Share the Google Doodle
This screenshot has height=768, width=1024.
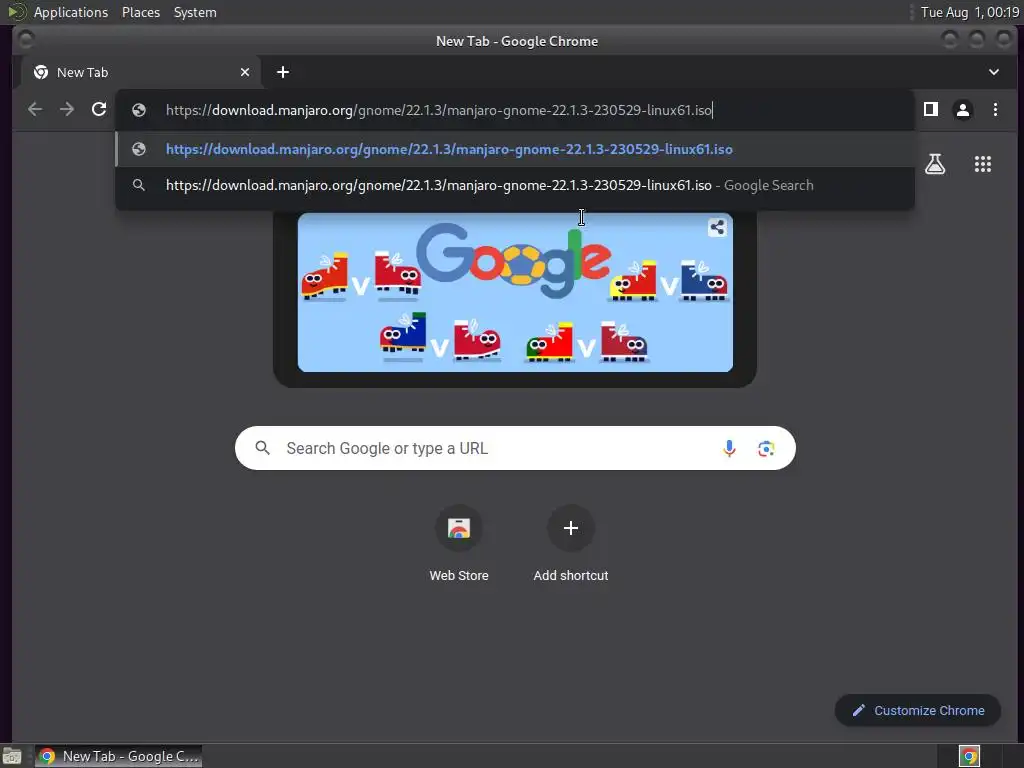[717, 227]
